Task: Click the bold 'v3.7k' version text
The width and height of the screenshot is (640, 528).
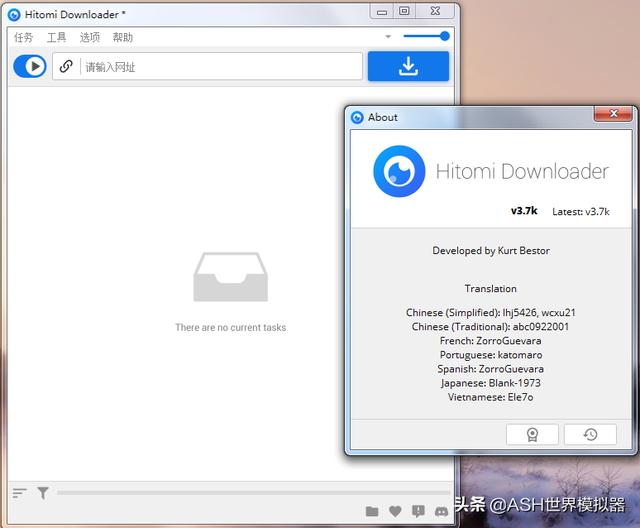Action: (524, 211)
